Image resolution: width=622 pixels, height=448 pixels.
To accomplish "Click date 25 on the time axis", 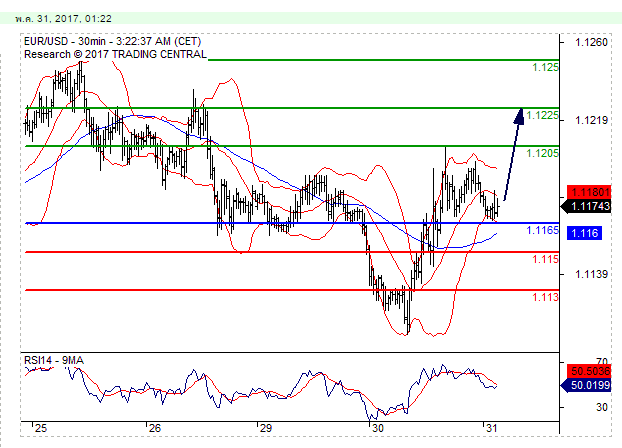I will tap(39, 427).
